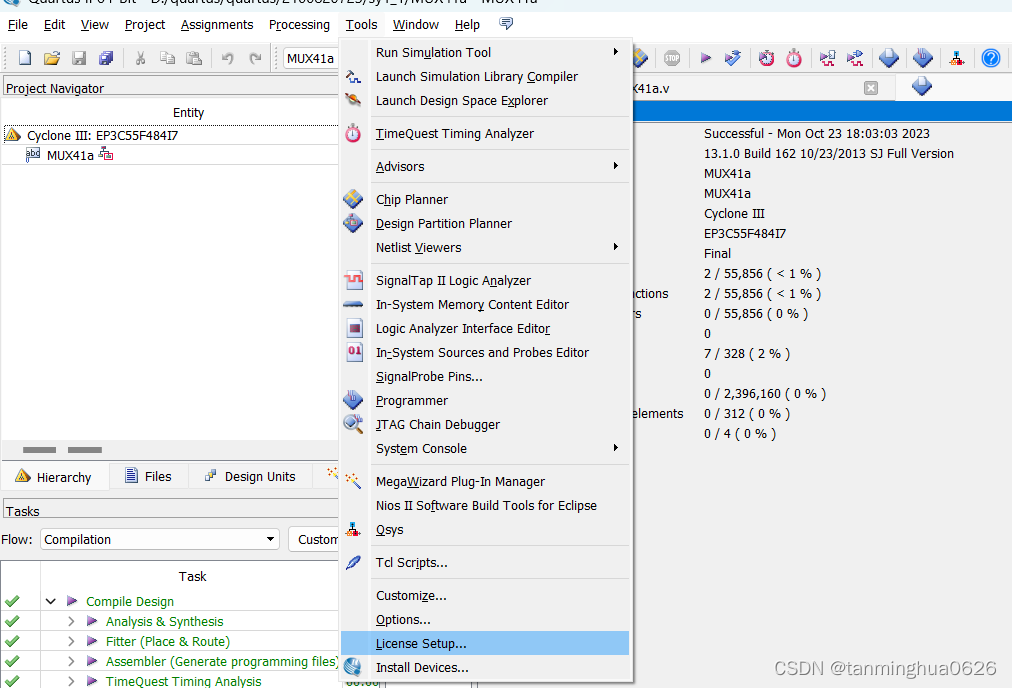Select License Setup menu entry
The height and width of the screenshot is (688, 1012).
[x=485, y=643]
